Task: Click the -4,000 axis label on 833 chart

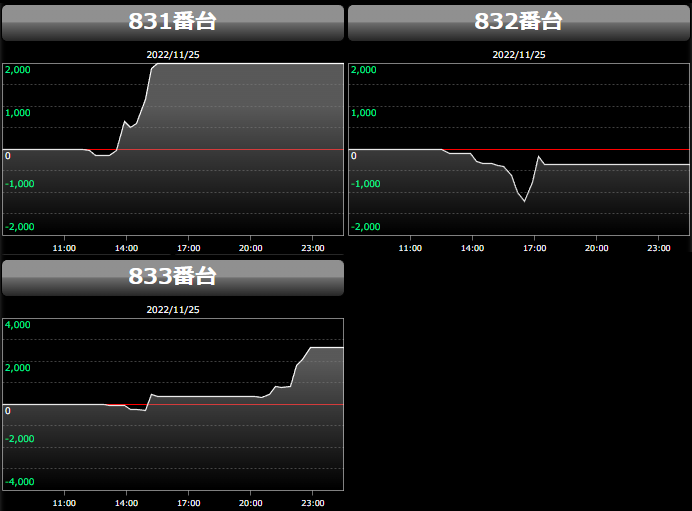Action: (x=19, y=482)
